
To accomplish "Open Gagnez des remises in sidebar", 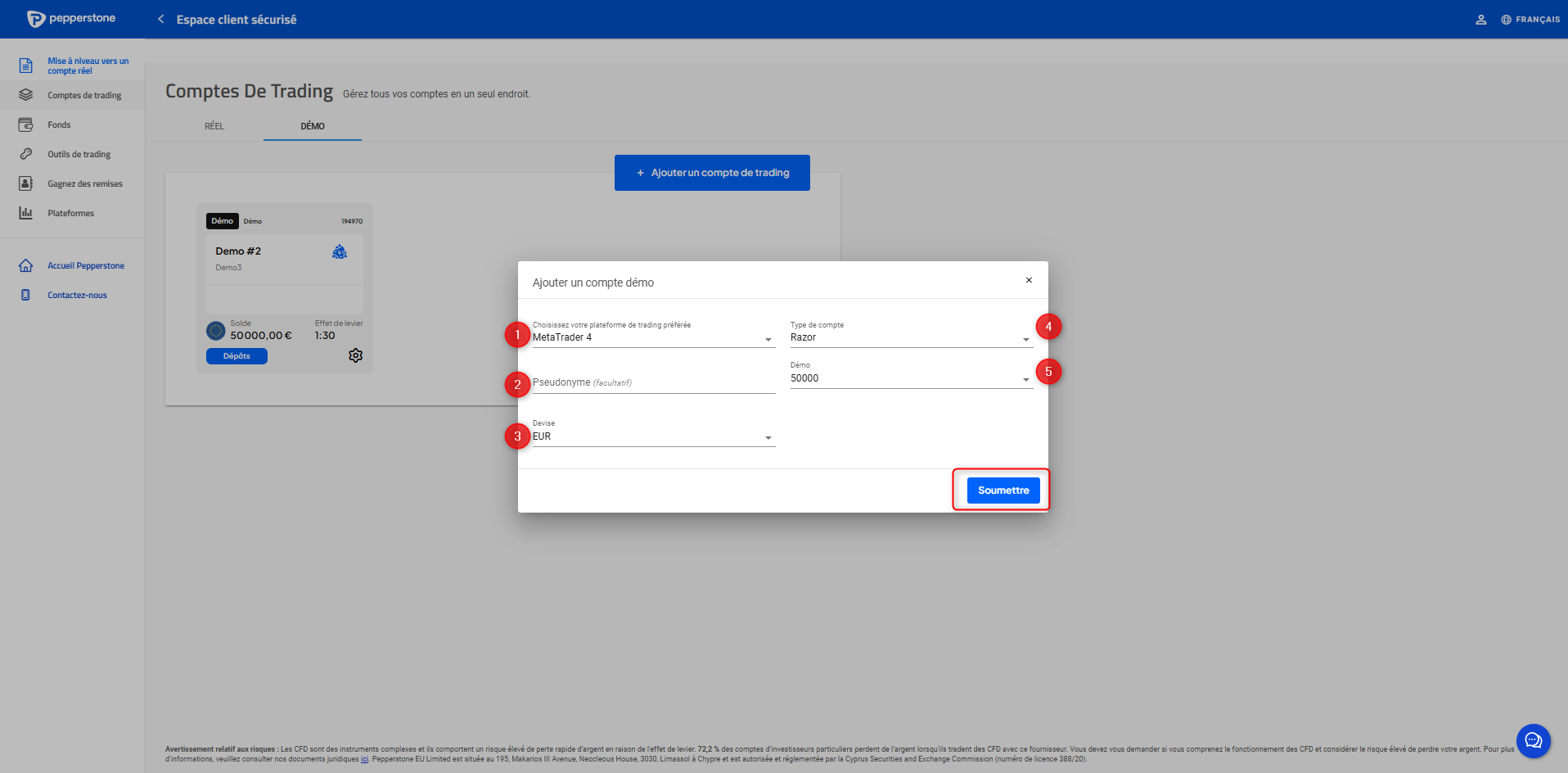I will pyautogui.click(x=85, y=184).
